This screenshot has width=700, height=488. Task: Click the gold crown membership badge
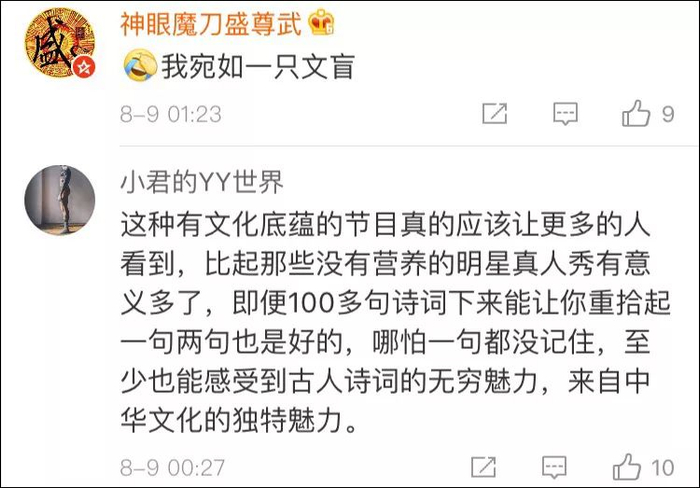(x=322, y=22)
